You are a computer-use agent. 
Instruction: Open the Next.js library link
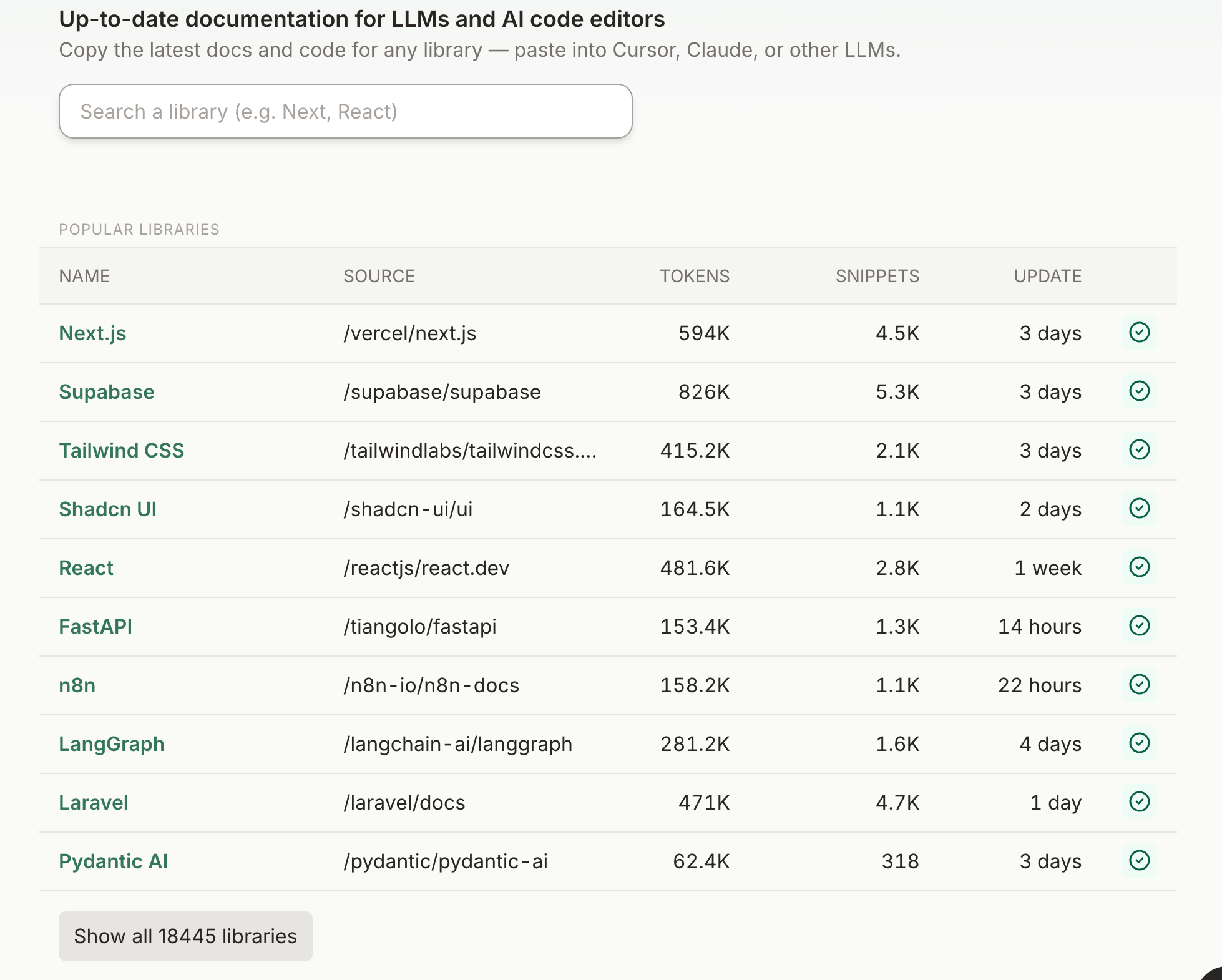[x=92, y=333]
